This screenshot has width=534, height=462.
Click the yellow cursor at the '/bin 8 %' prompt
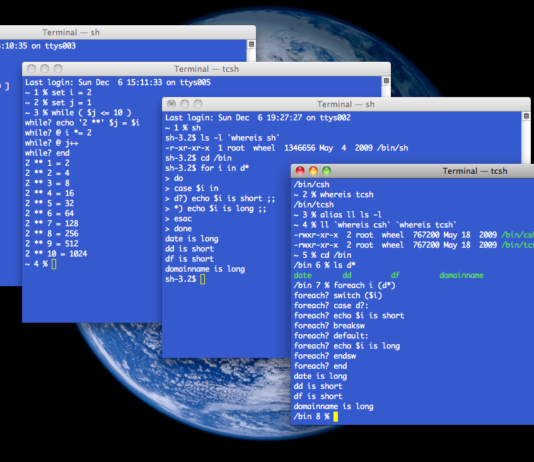(x=336, y=416)
